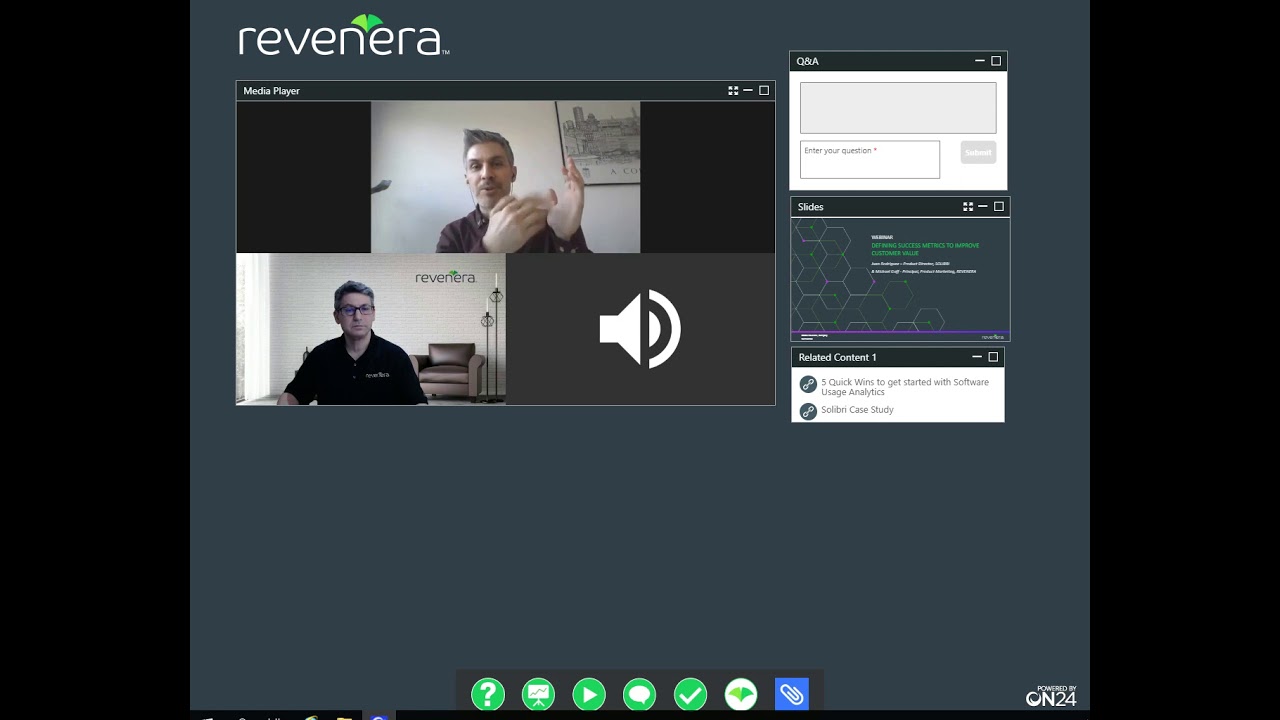The height and width of the screenshot is (720, 1280).
Task: Open the Help question mark widget
Action: (488, 694)
